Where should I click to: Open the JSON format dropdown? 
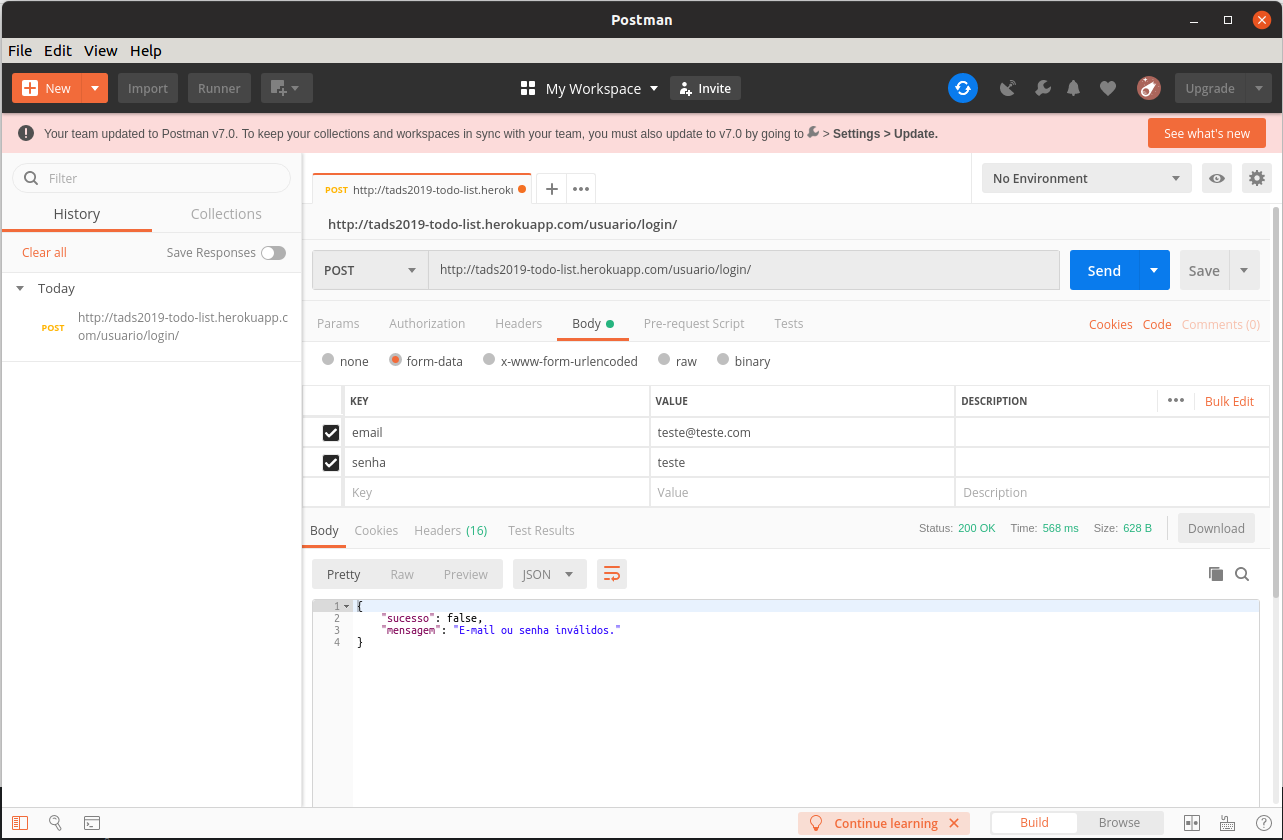549,574
